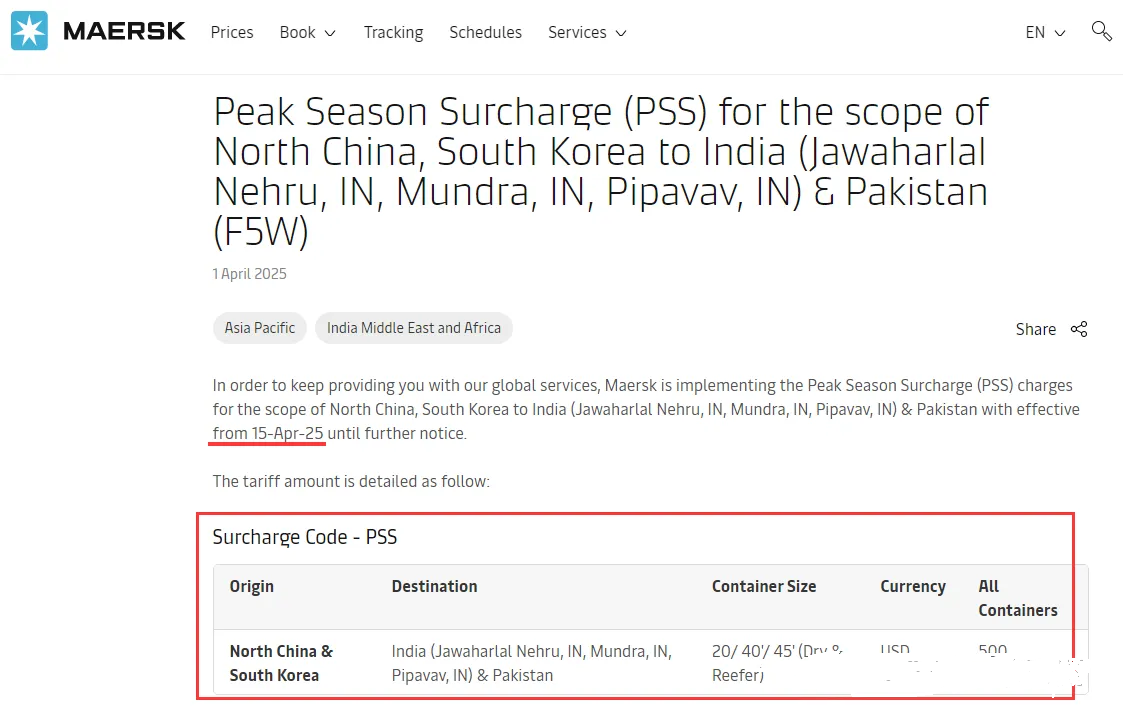Open the Prices menu item

coord(232,32)
